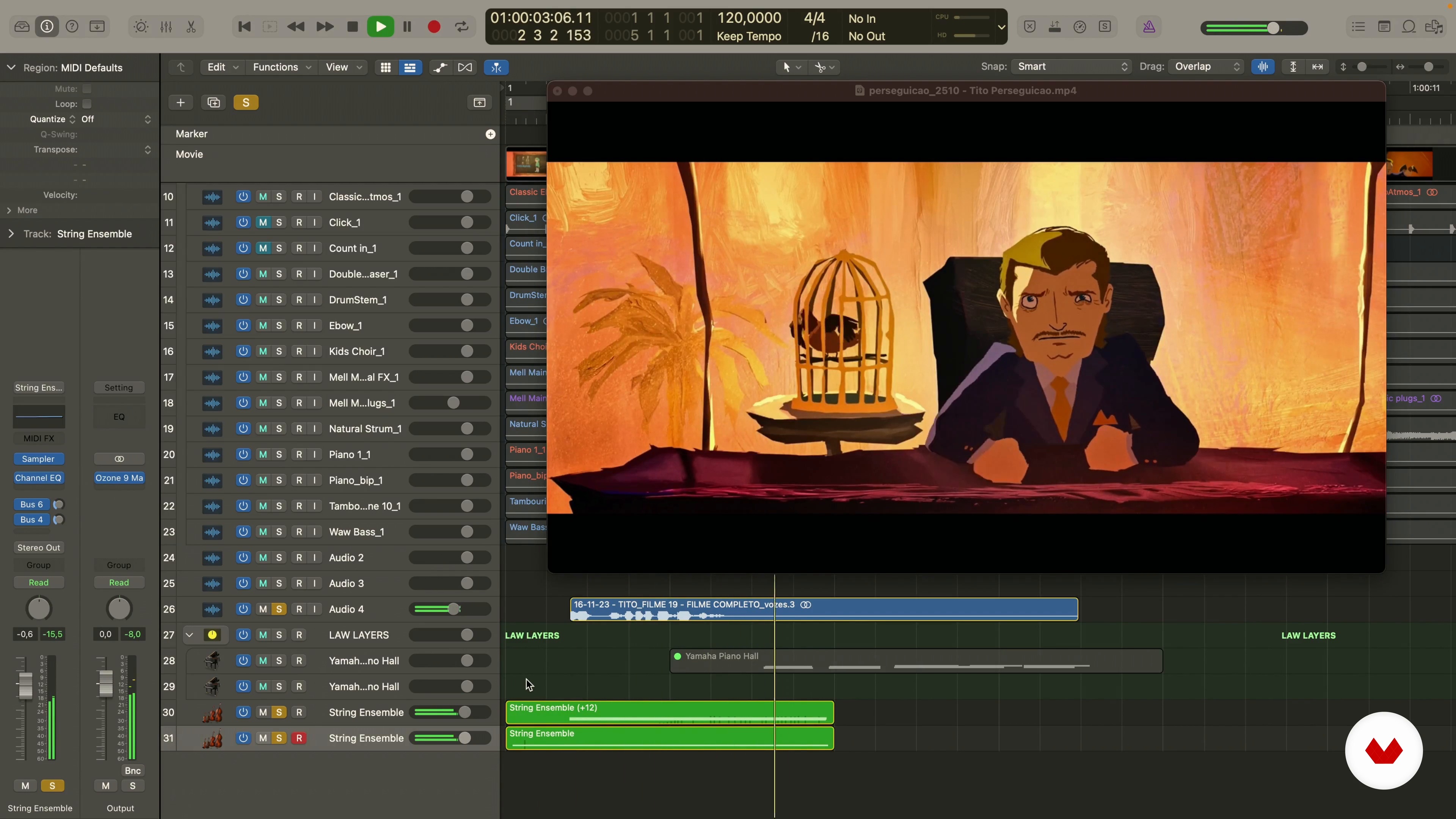Click the Add Track plus button
The height and width of the screenshot is (819, 1456).
click(x=181, y=102)
